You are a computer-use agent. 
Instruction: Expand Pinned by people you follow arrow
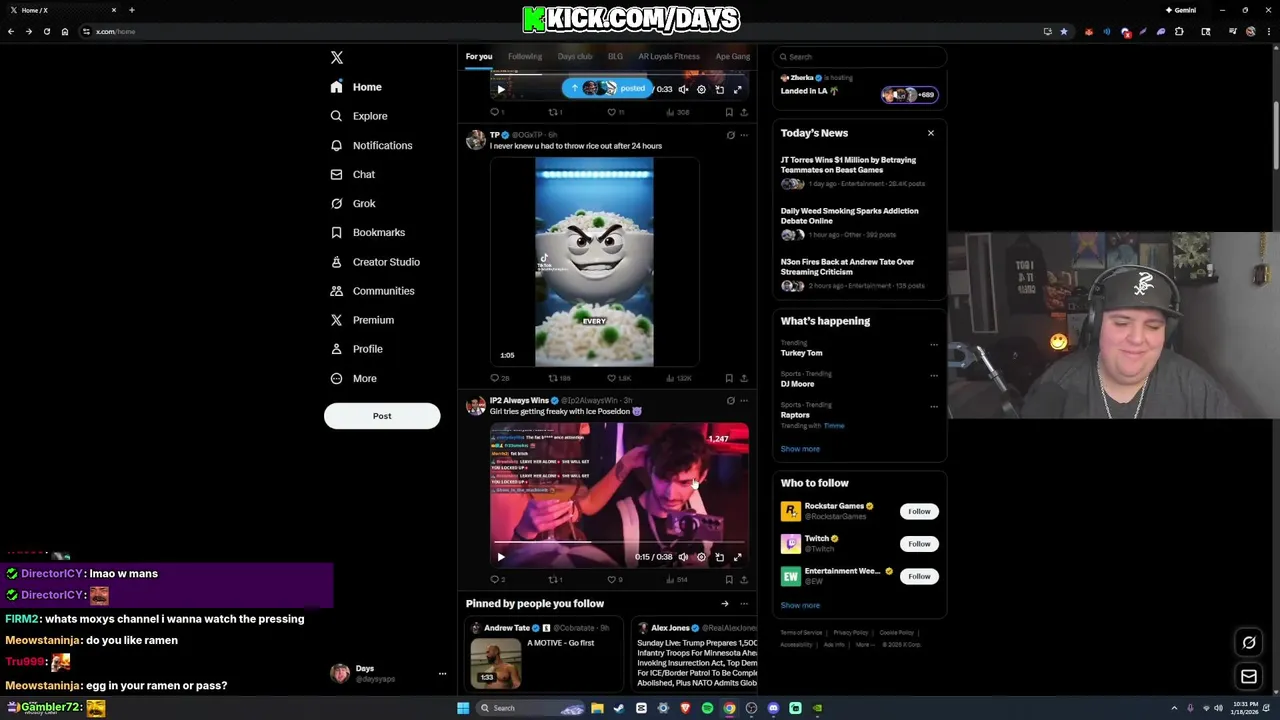click(x=725, y=604)
